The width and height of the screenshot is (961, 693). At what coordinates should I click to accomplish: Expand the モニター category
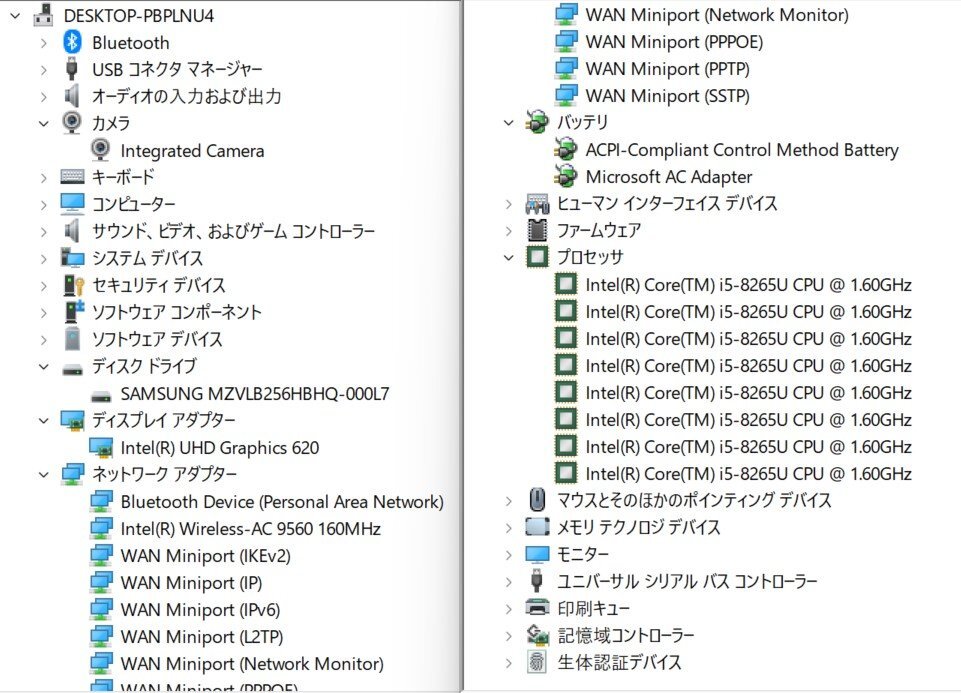509,554
